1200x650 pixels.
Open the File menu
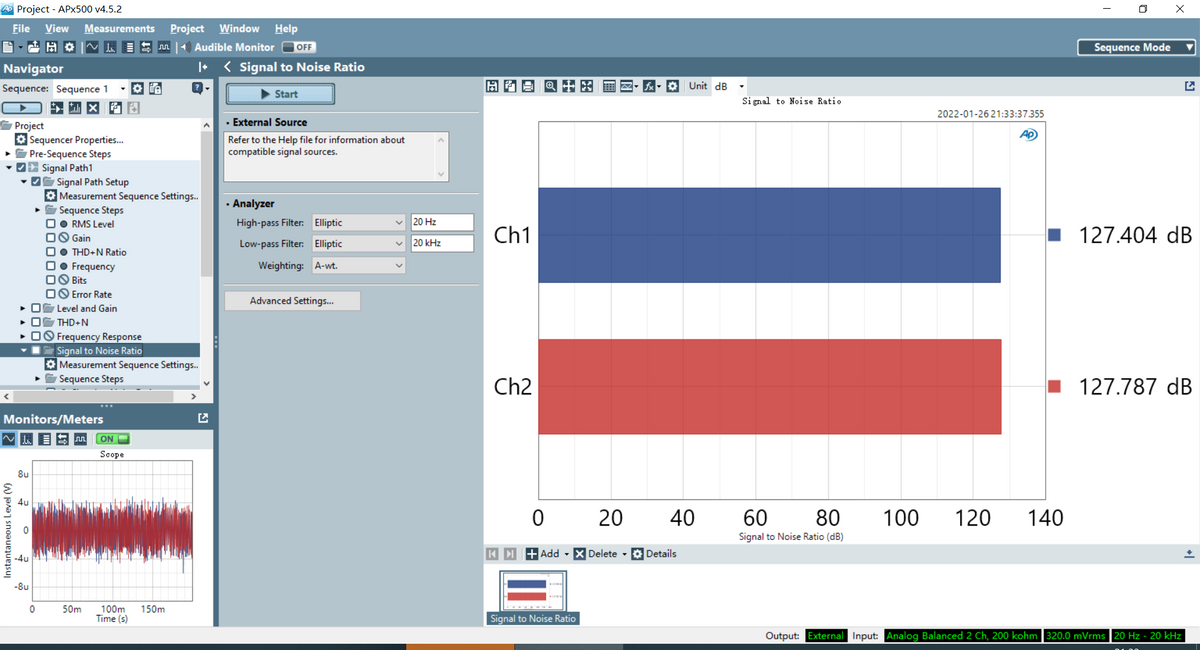(21, 28)
